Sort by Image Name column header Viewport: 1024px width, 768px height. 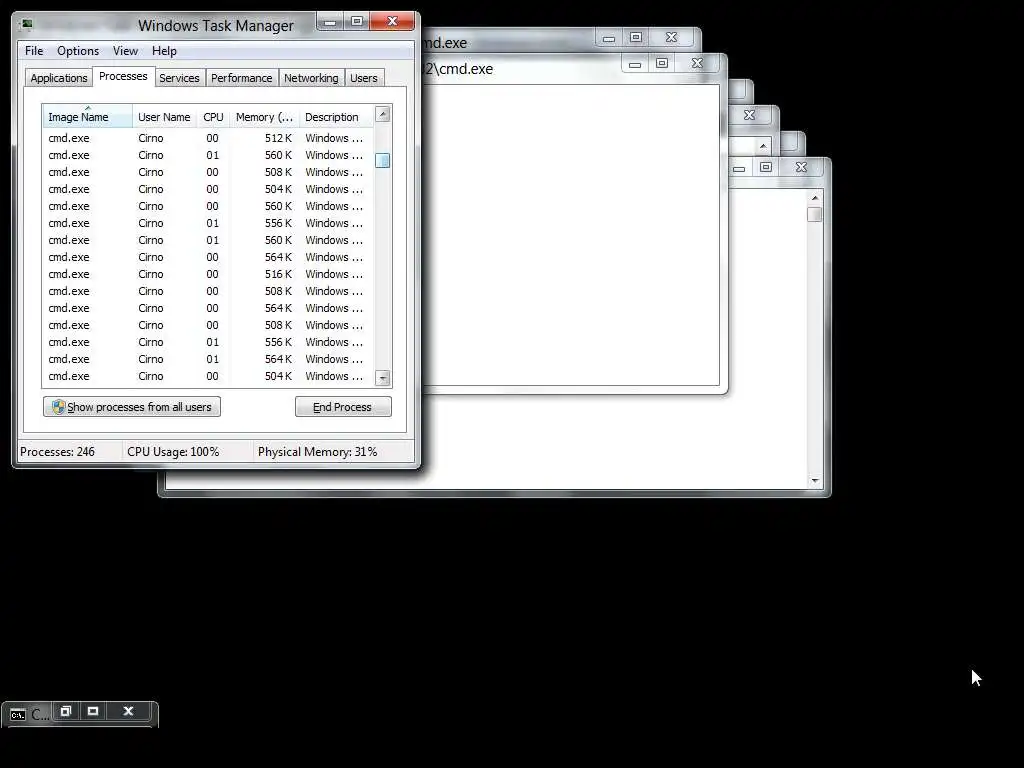click(x=88, y=117)
